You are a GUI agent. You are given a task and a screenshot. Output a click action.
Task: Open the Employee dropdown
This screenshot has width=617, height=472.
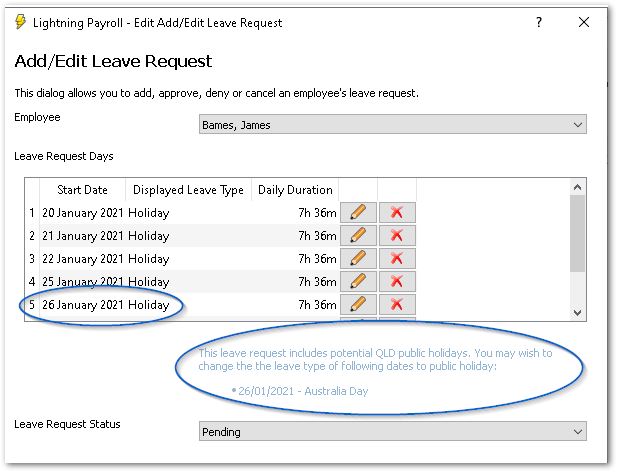(x=392, y=125)
